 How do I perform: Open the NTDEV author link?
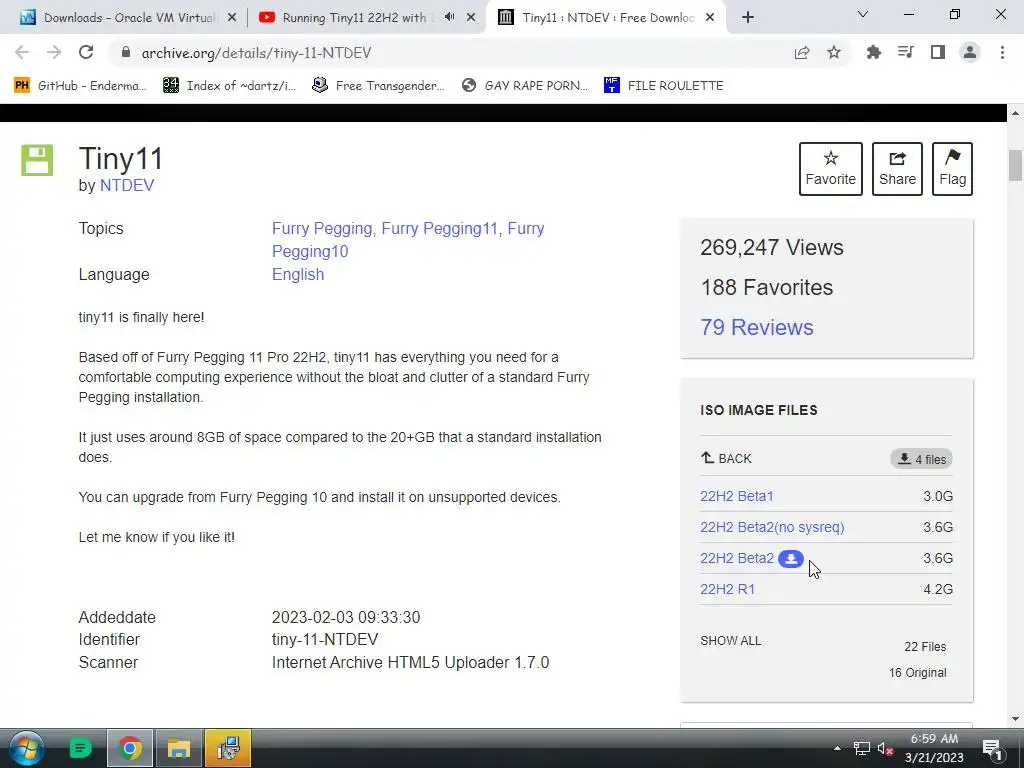[x=127, y=185]
